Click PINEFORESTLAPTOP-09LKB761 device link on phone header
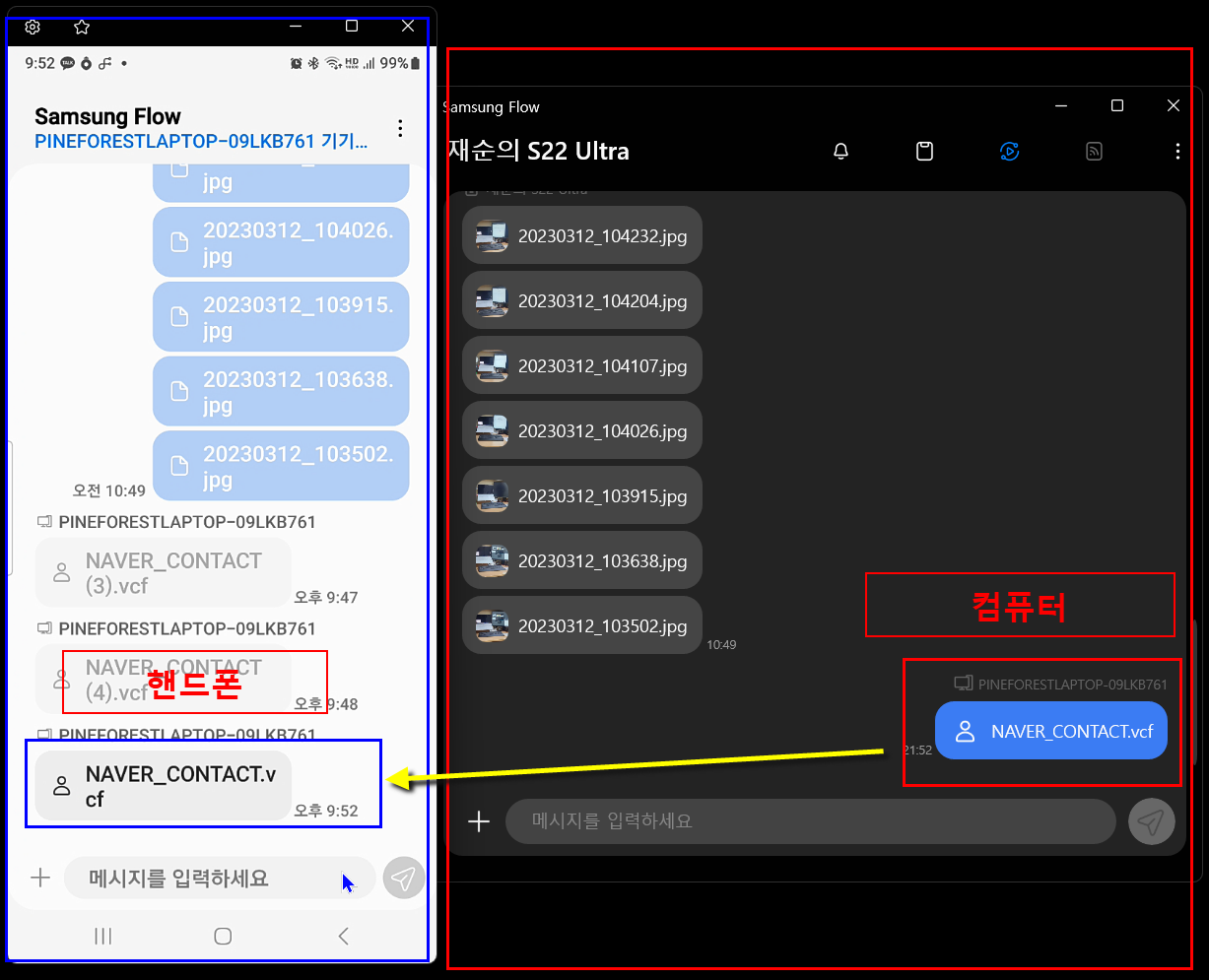1209x980 pixels. (x=202, y=142)
